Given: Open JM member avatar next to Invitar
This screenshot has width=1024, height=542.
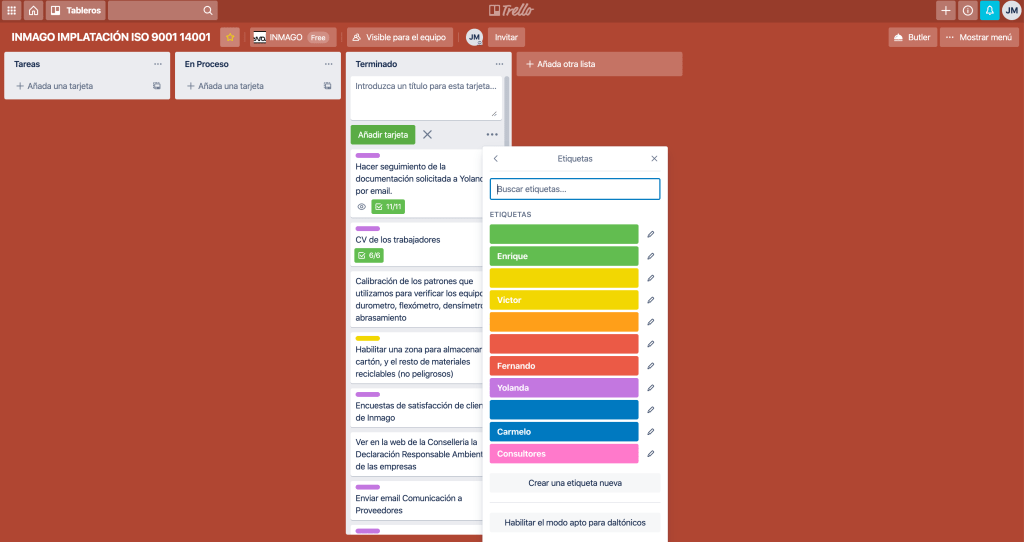Looking at the screenshot, I should click(474, 37).
